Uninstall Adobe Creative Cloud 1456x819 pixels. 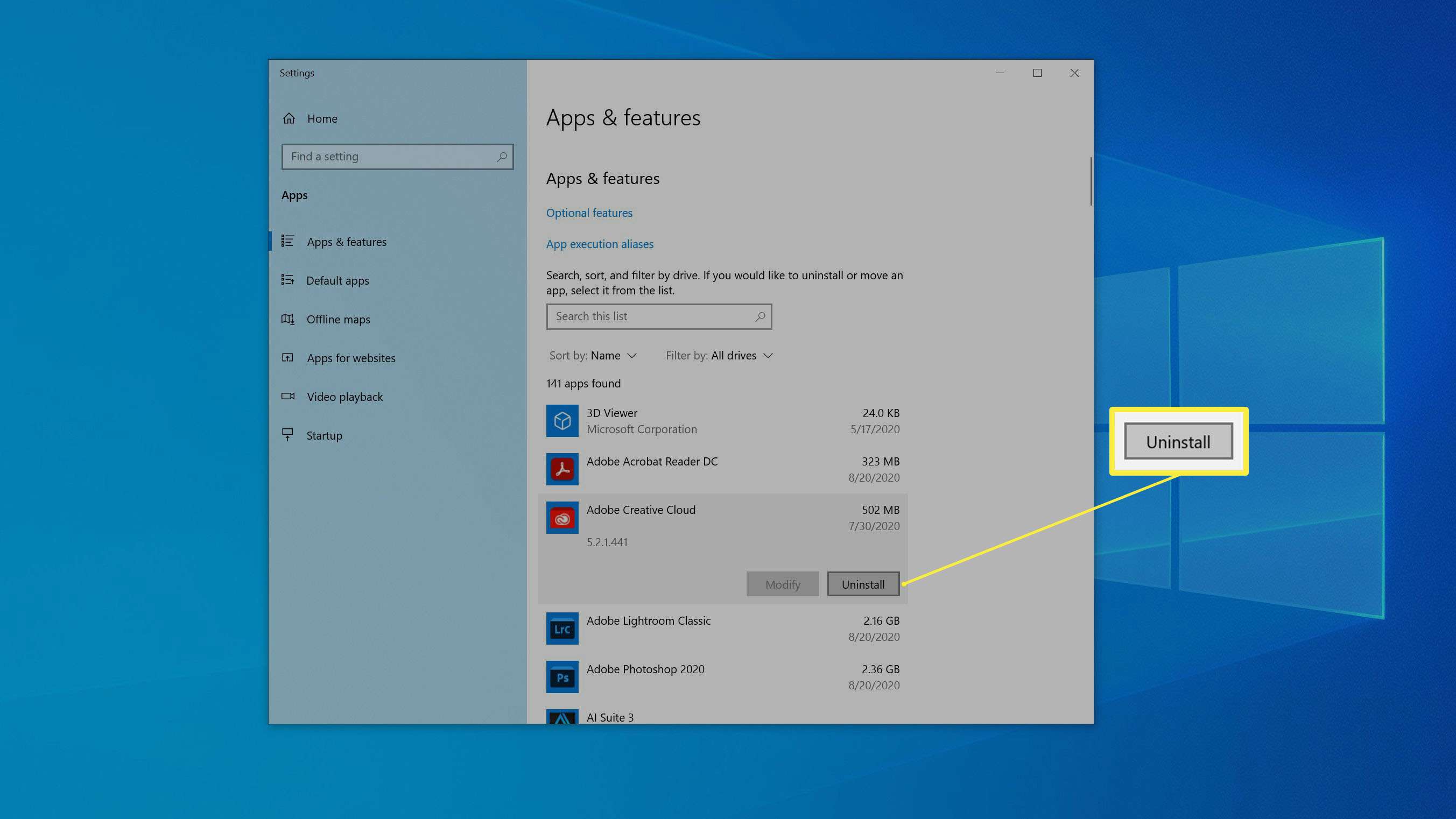(x=862, y=583)
